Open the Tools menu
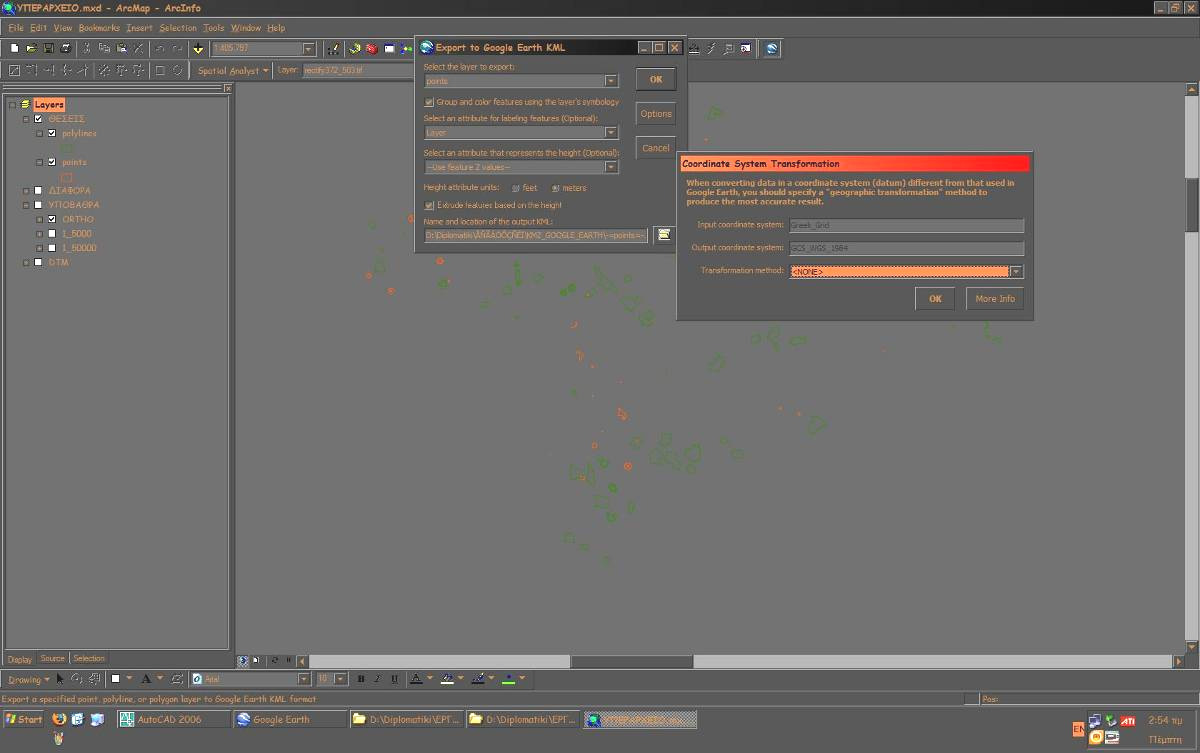The height and width of the screenshot is (753, 1200). 214,28
